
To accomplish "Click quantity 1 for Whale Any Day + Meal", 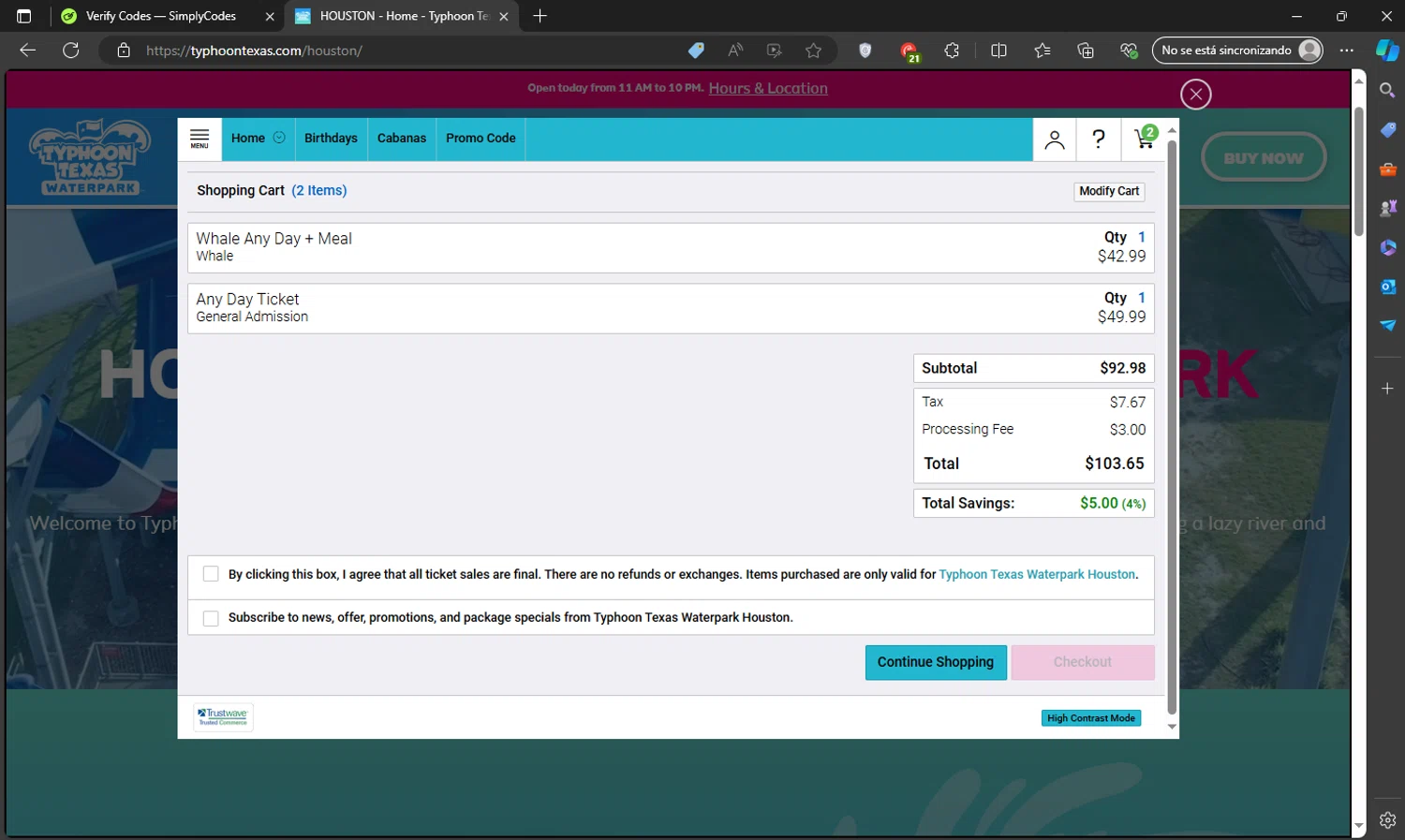I will (1142, 237).
